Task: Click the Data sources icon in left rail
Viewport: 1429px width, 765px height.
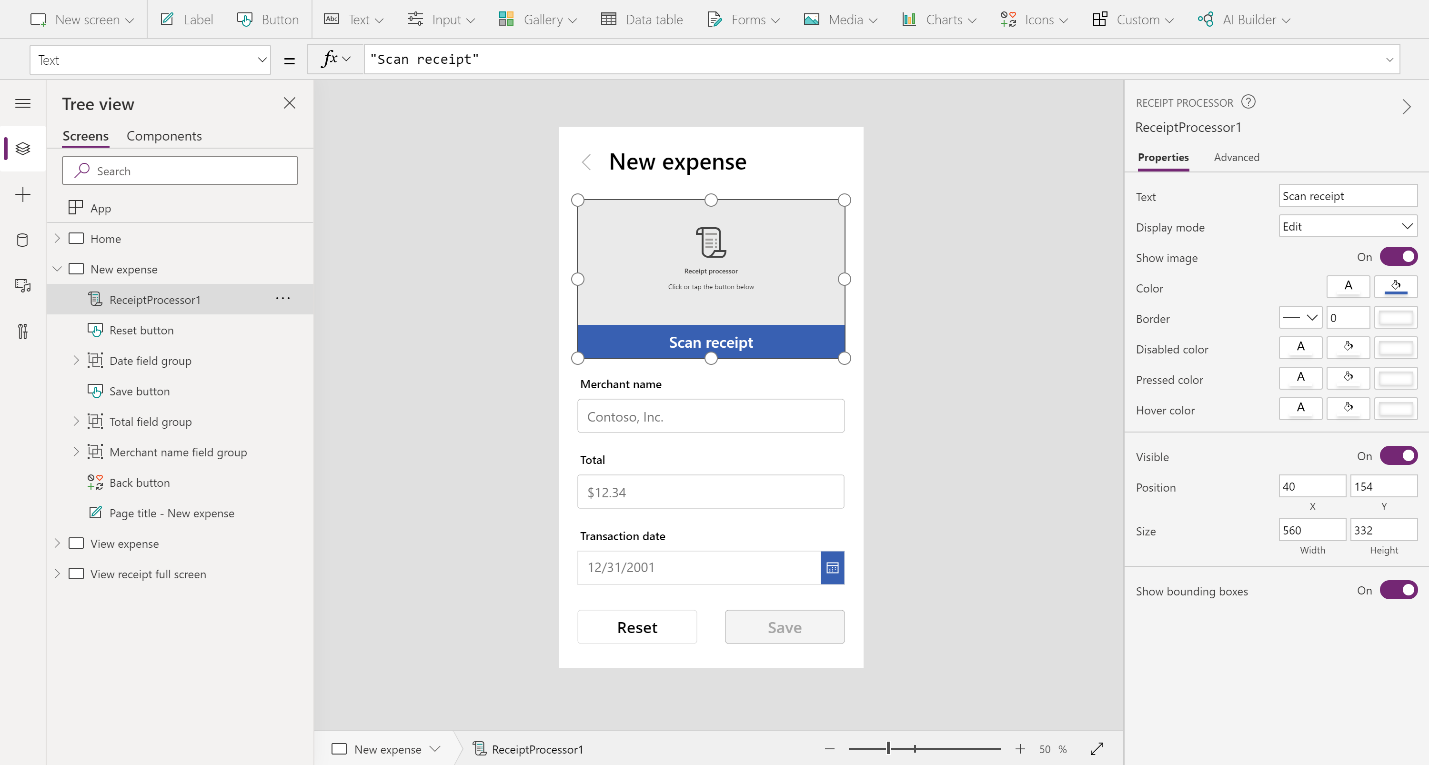Action: 22,239
